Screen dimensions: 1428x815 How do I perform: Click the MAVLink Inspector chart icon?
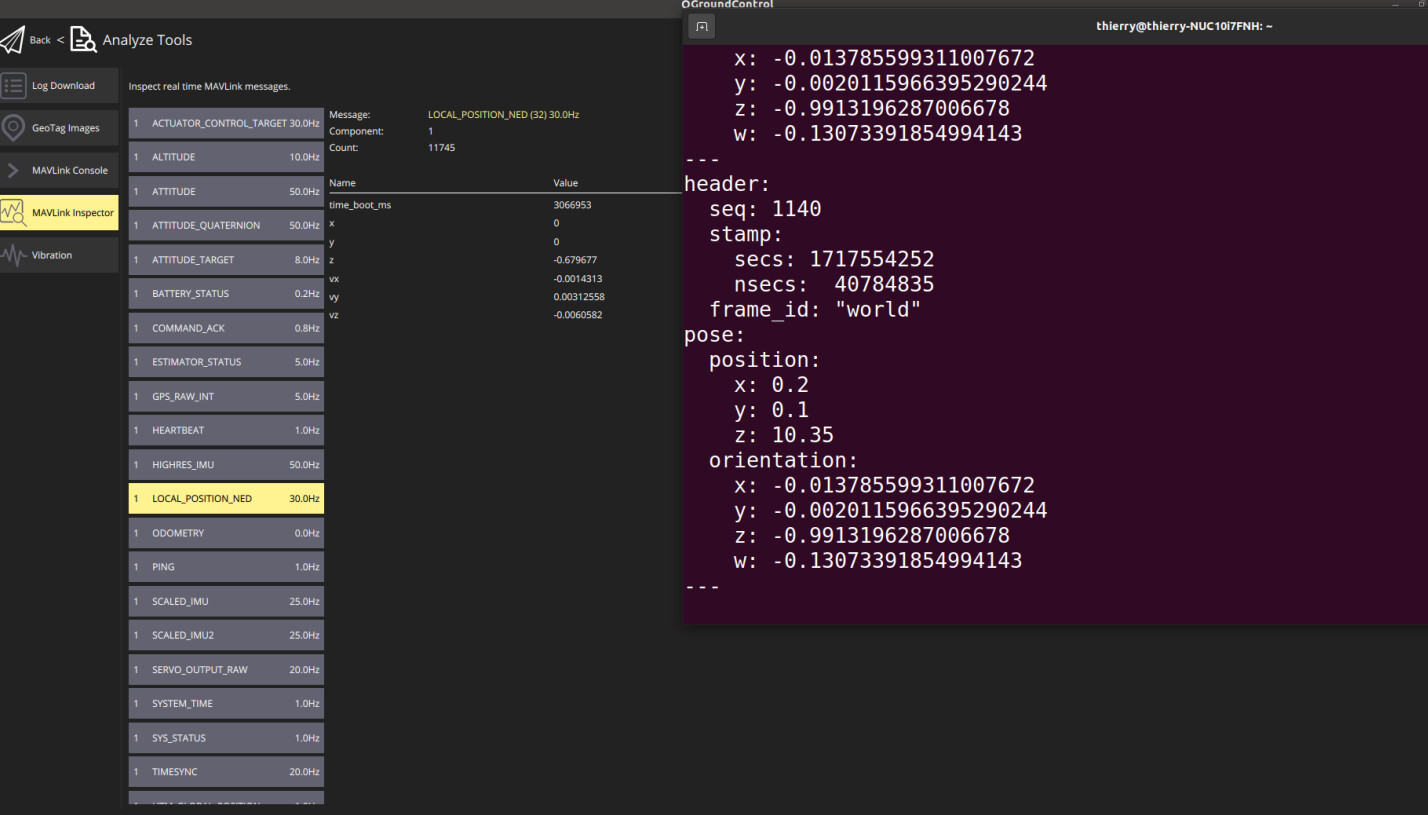(x=13, y=213)
